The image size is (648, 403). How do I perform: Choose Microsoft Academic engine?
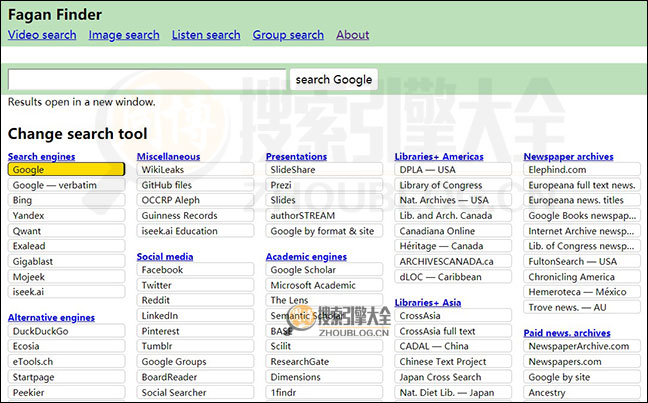[x=324, y=285]
